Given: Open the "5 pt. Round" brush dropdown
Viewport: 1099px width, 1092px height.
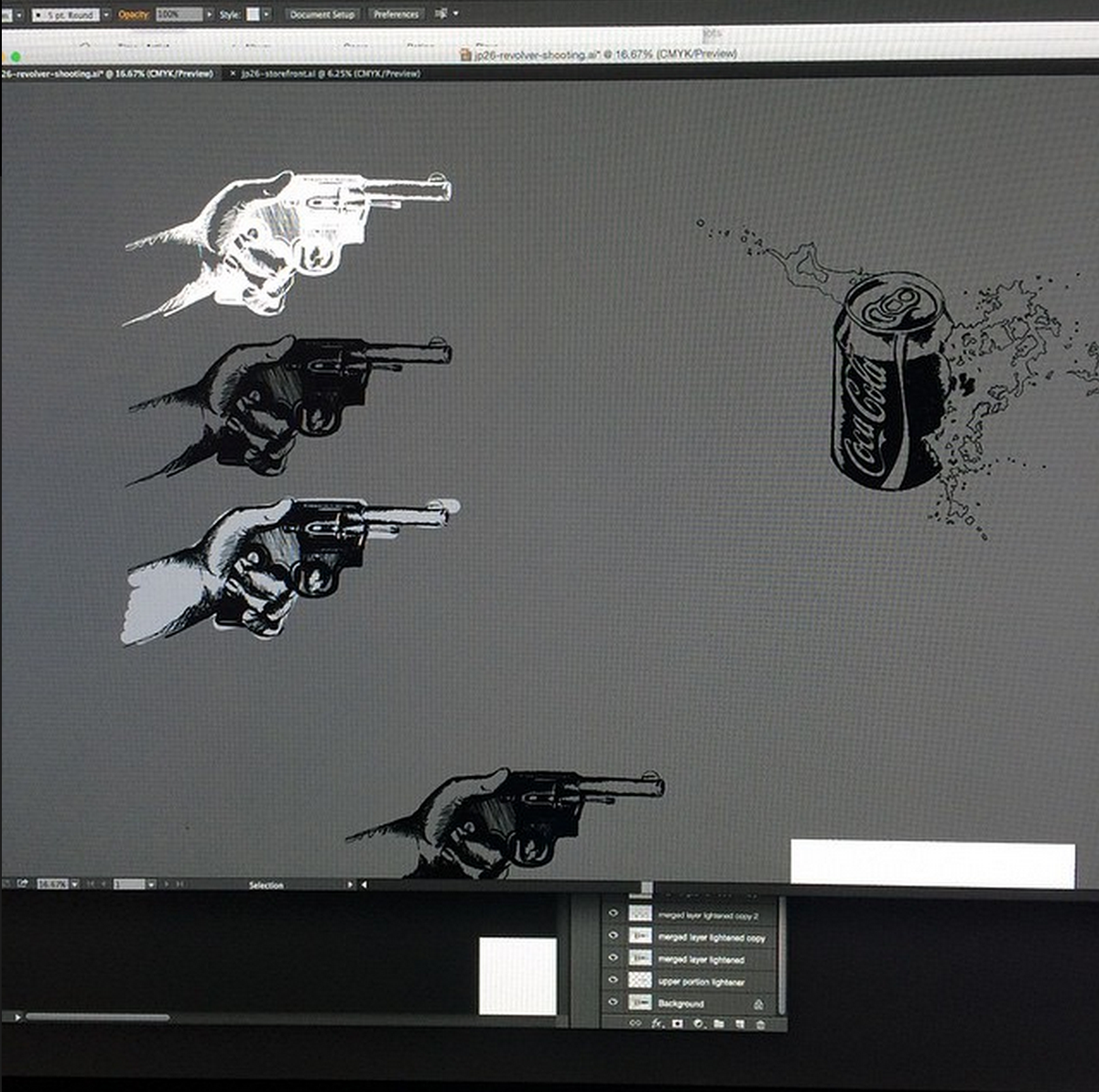Looking at the screenshot, I should click(105, 15).
